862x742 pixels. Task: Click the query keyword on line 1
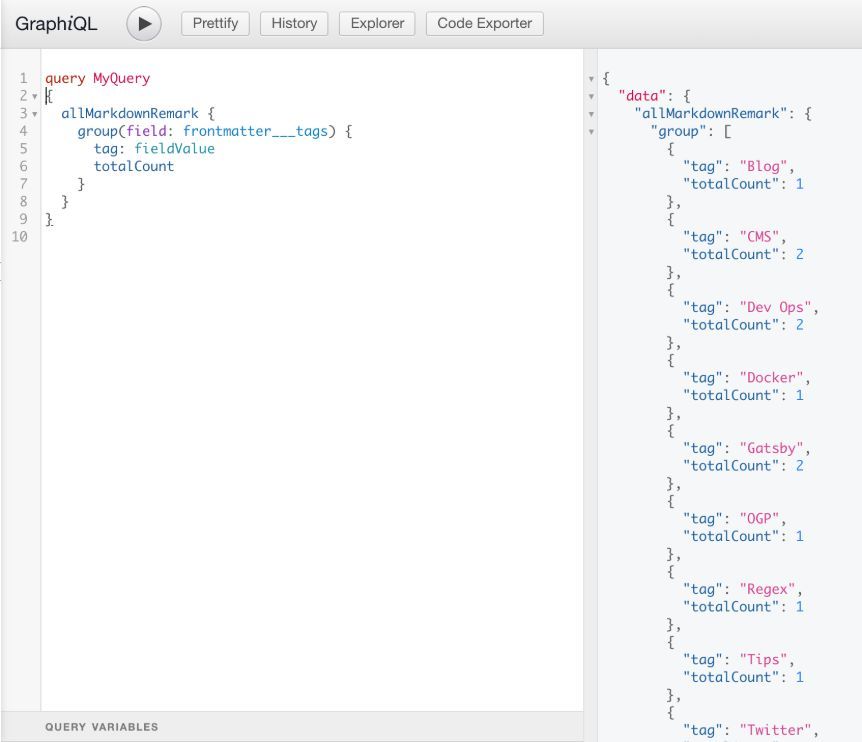(65, 79)
